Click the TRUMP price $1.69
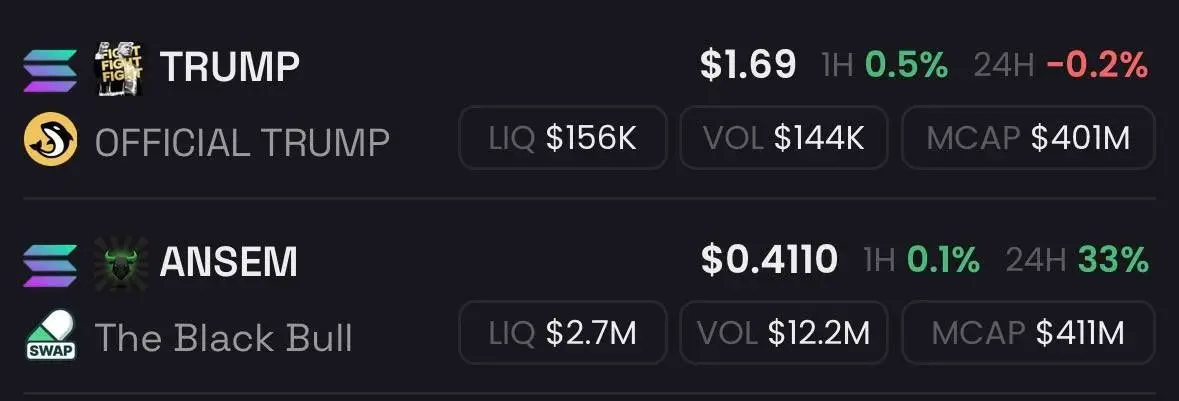Screen dimensions: 1179x401 (x=747, y=65)
